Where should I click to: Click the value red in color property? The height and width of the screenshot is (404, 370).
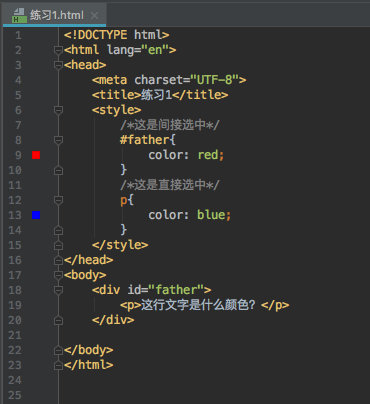(x=208, y=155)
